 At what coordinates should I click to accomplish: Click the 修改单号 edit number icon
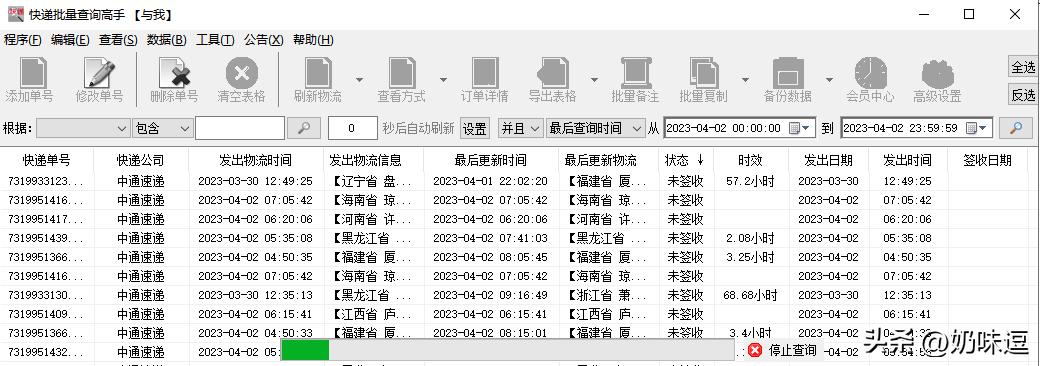pos(99,72)
